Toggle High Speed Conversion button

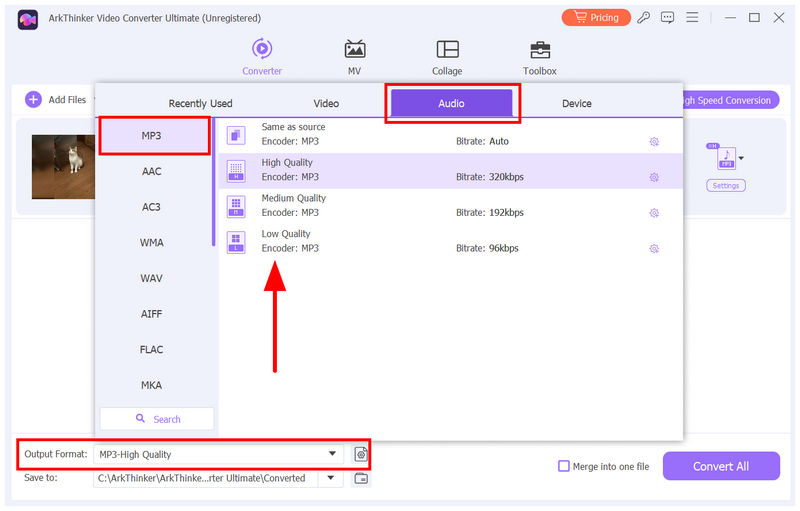(731, 100)
